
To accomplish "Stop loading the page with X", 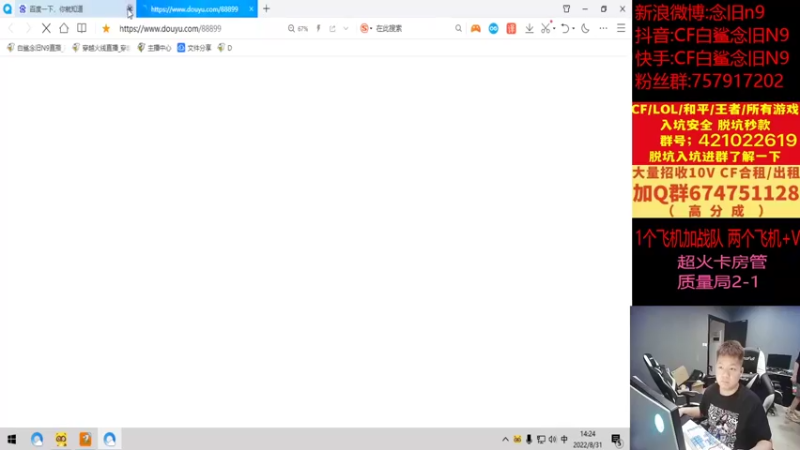I will (x=46, y=29).
